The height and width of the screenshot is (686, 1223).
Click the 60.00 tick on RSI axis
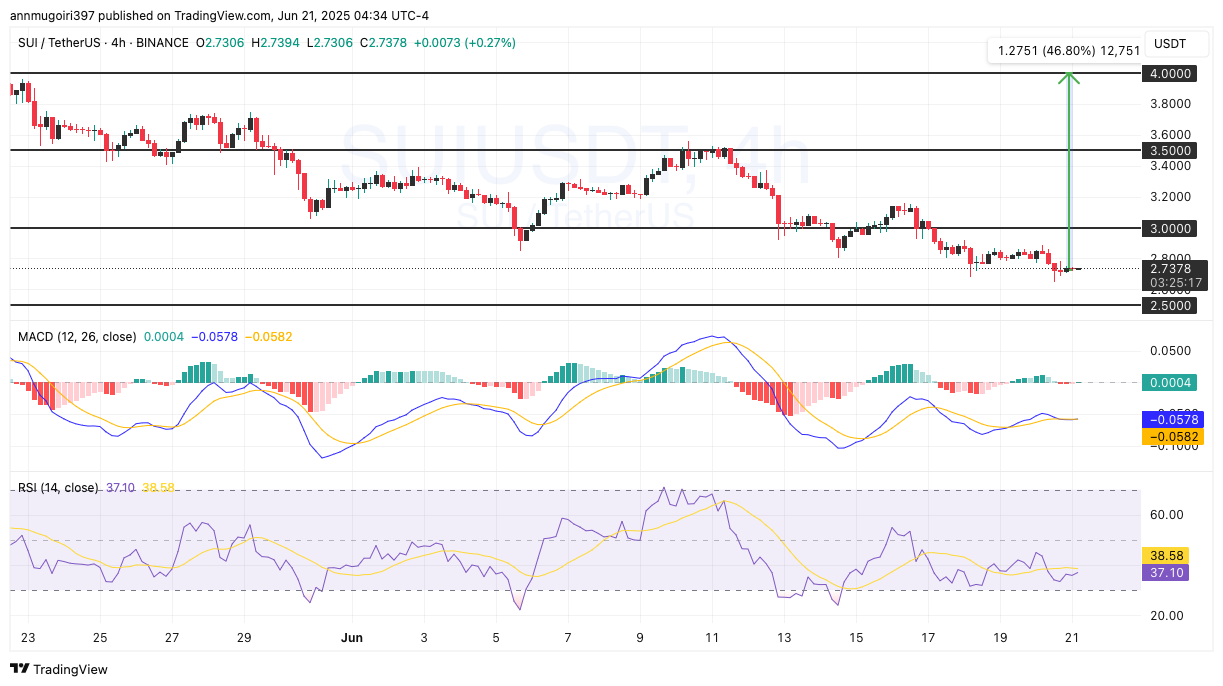coord(1166,515)
